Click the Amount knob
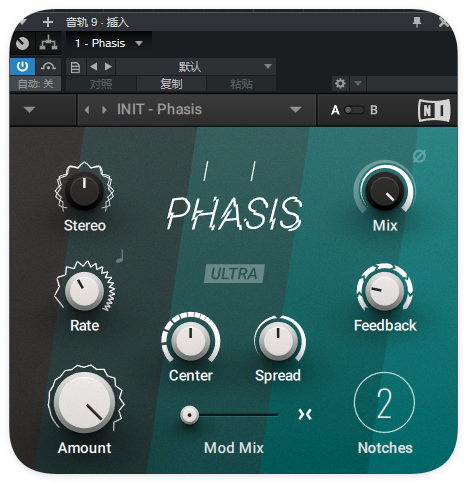This screenshot has height=483, width=467. pos(84,402)
